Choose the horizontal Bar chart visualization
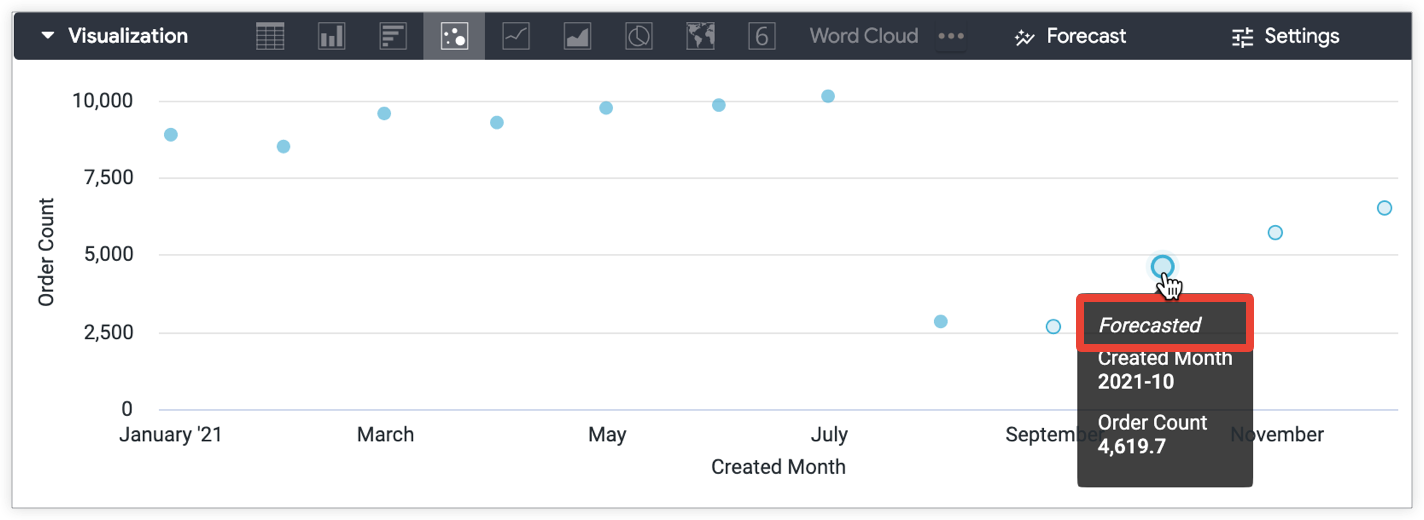Screen dimensions: 1424x520 pos(393,37)
